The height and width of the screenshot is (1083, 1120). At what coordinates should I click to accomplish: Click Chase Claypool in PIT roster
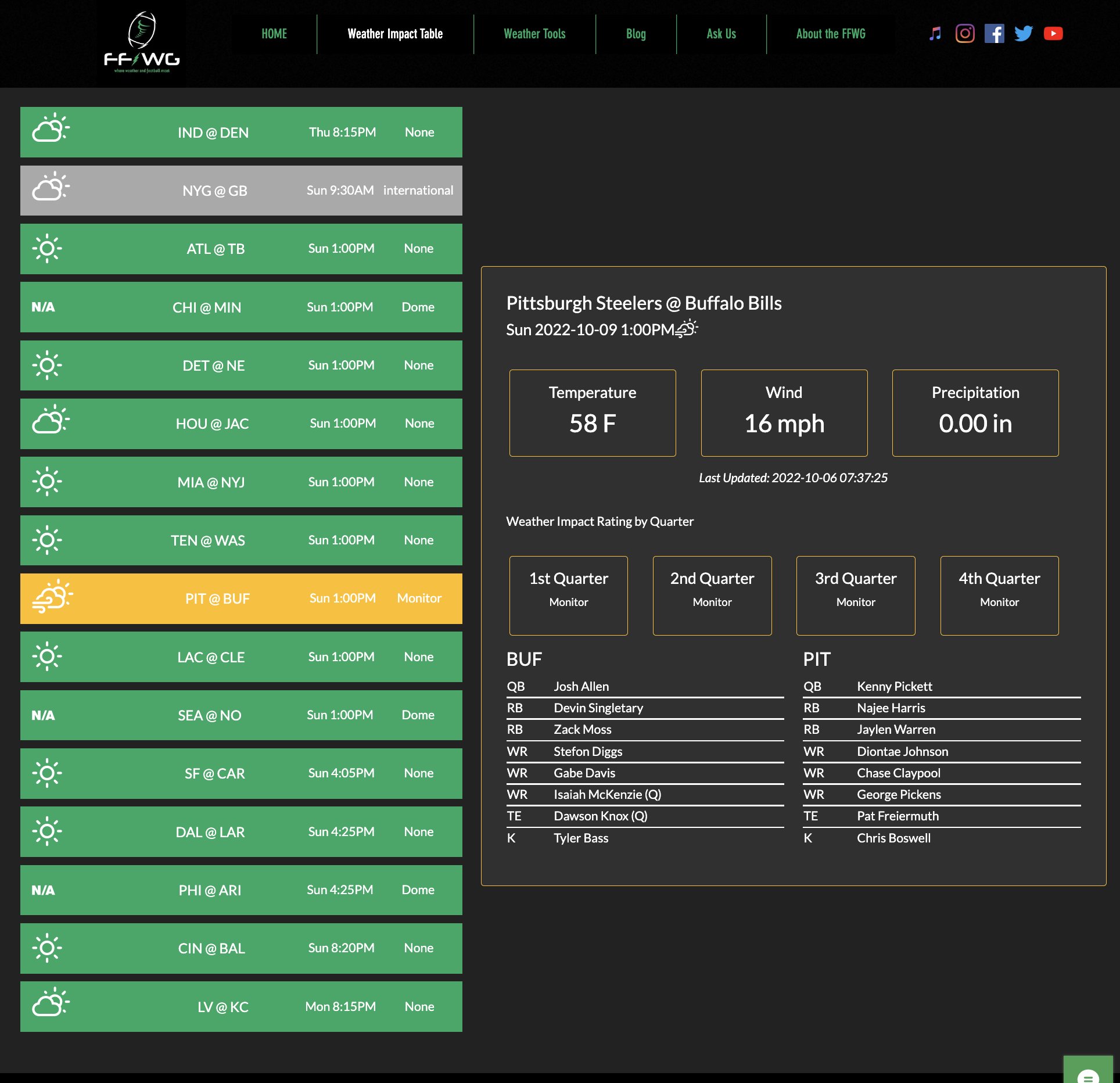pos(899,773)
